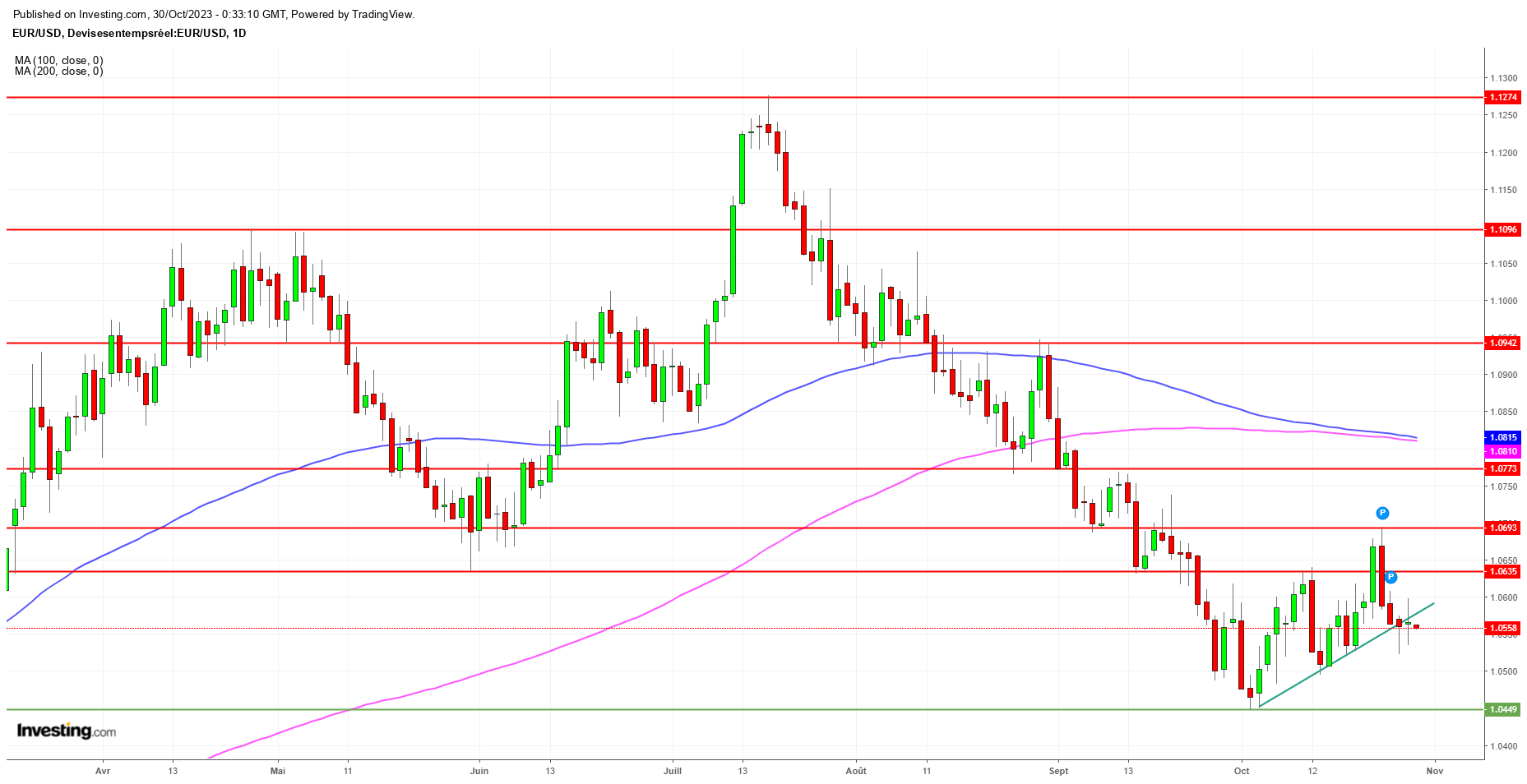The image size is (1527, 784).
Task: Select the 1.0942 red price label
Action: (1503, 343)
